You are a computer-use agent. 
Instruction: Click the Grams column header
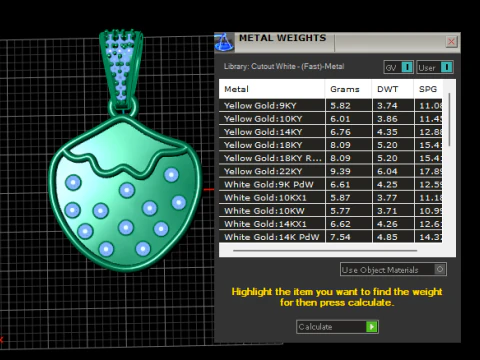click(348, 89)
